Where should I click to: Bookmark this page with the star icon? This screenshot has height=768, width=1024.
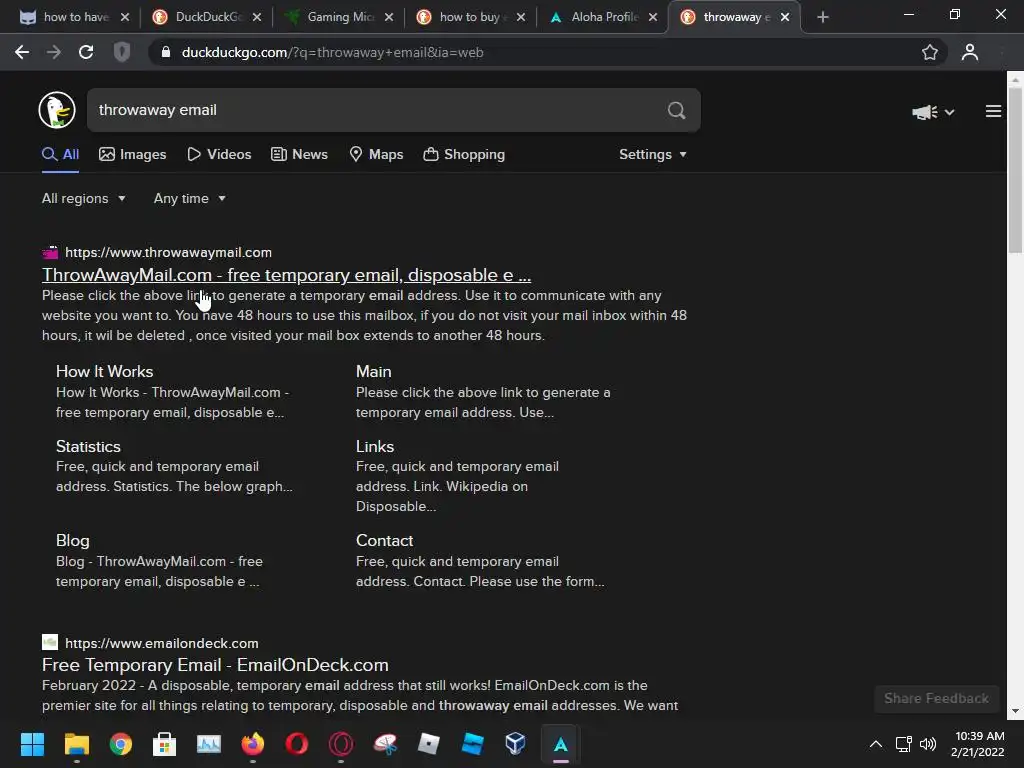click(x=929, y=52)
